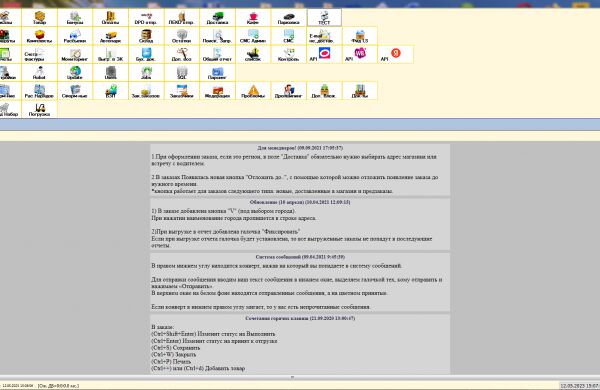Open the Поиск. Запр. magnifier icon

pyautogui.click(x=217, y=36)
